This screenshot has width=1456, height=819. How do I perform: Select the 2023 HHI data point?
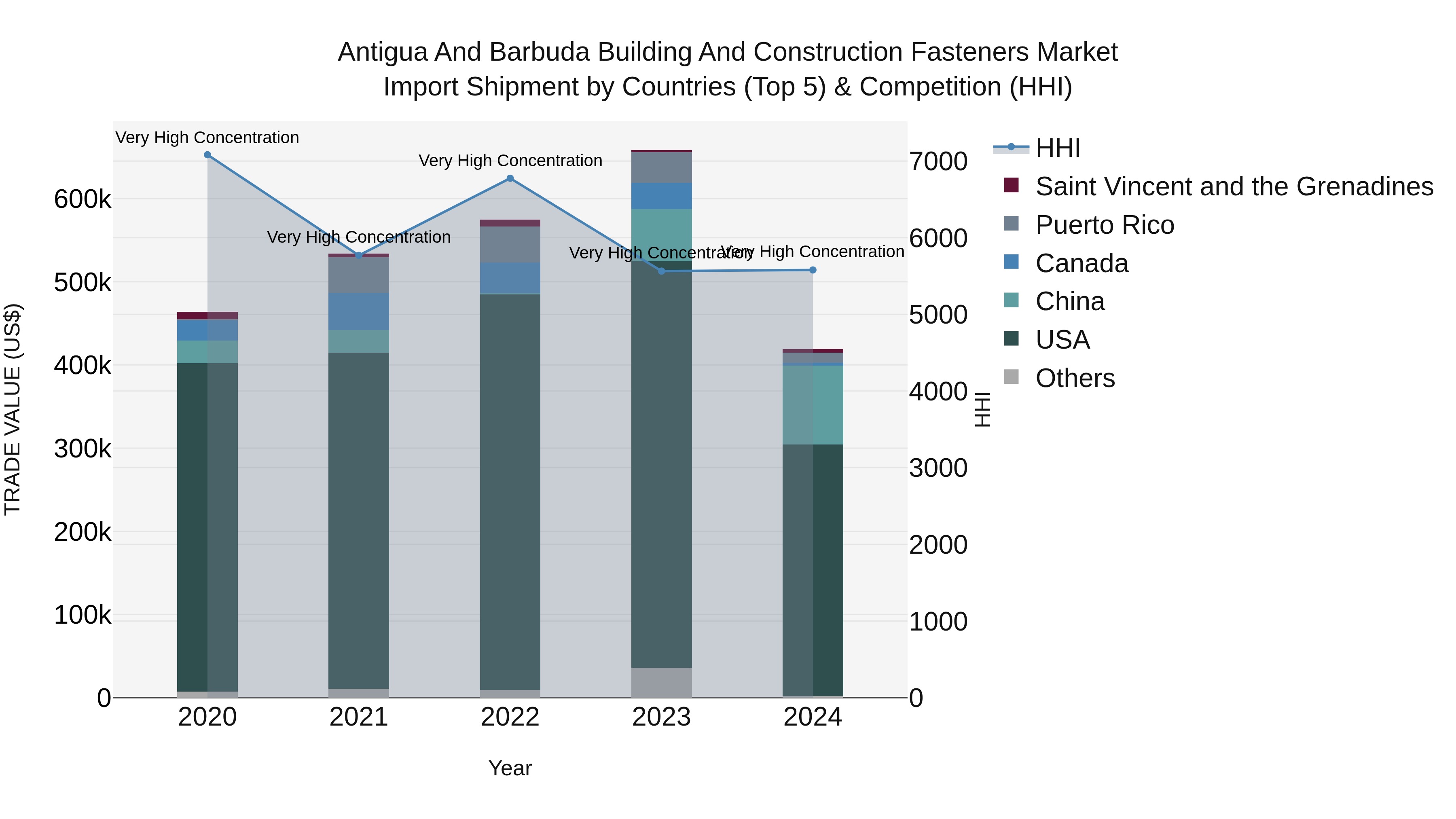click(662, 271)
